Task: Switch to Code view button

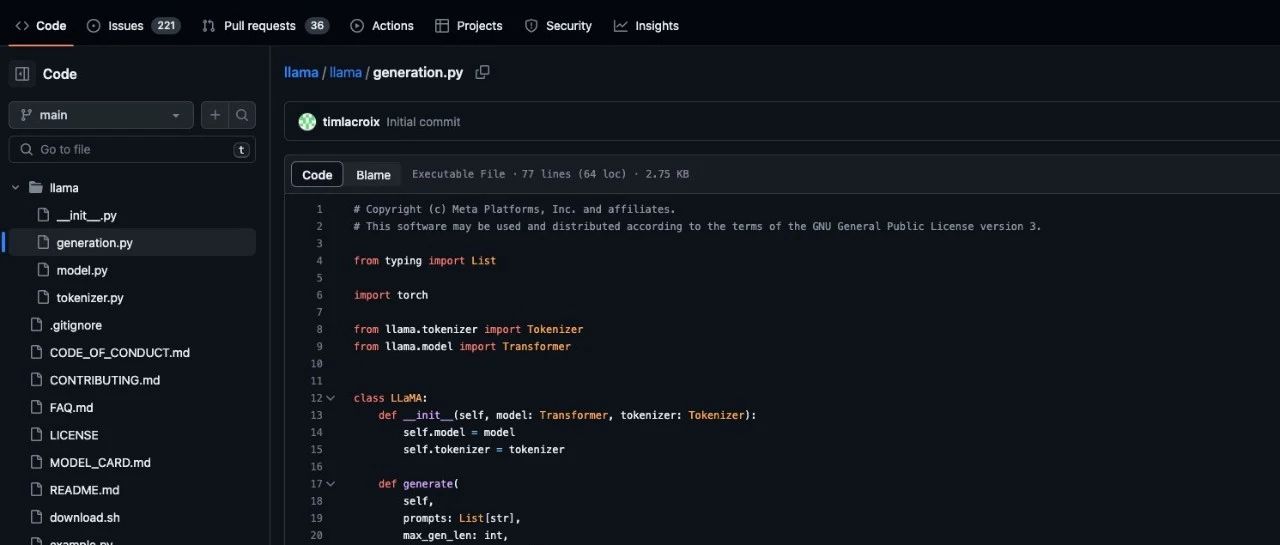Action: click(317, 174)
